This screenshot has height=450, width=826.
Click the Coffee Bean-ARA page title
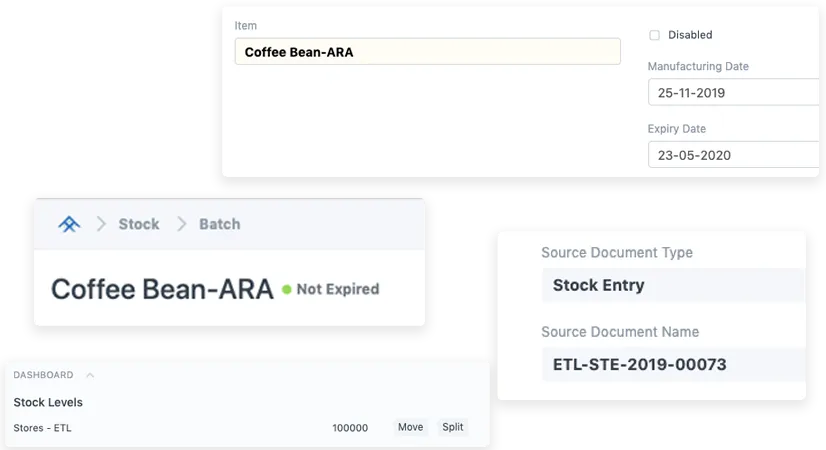coord(162,289)
